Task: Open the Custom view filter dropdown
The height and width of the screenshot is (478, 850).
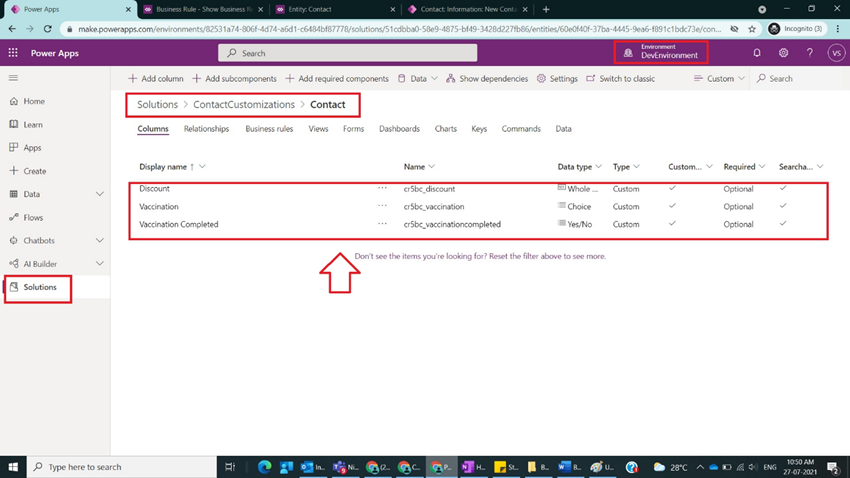Action: 719,79
